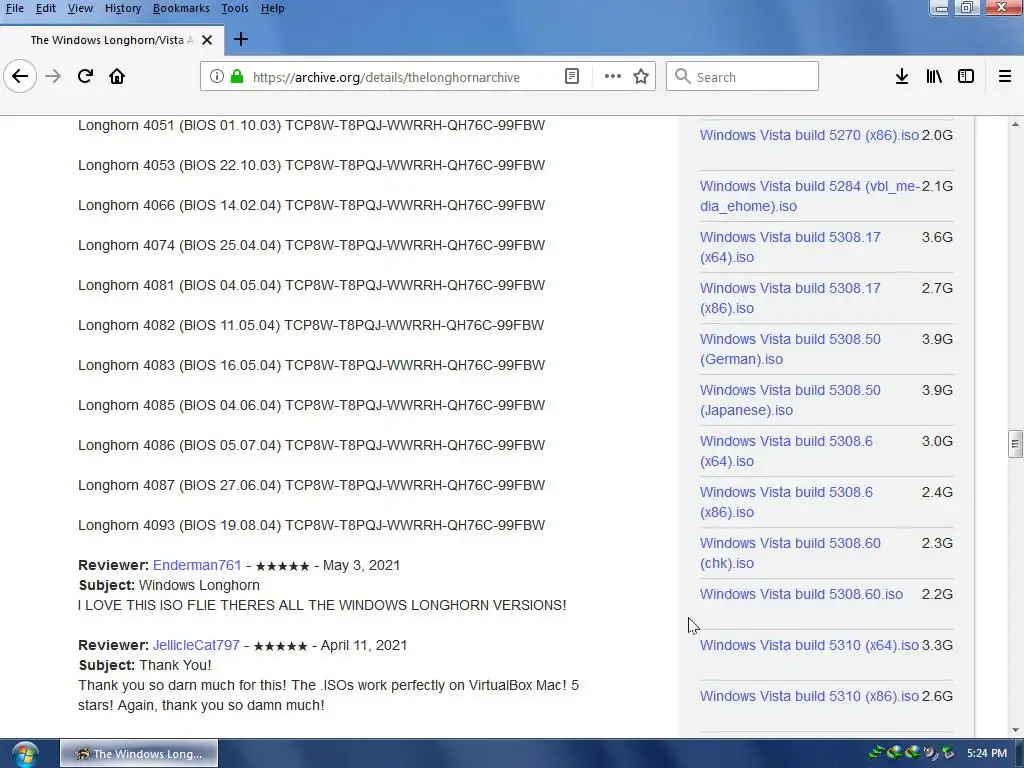Reload the current page

(85, 76)
